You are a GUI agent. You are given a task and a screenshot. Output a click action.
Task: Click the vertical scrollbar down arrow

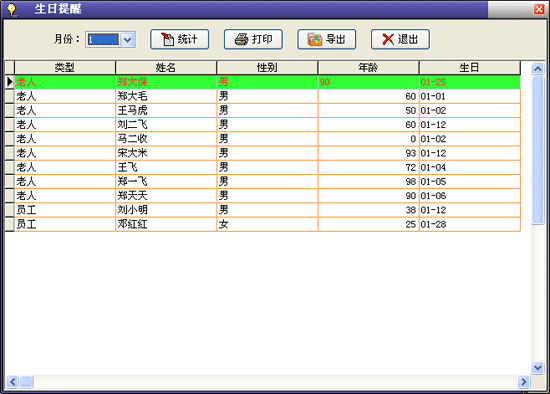coord(537,368)
